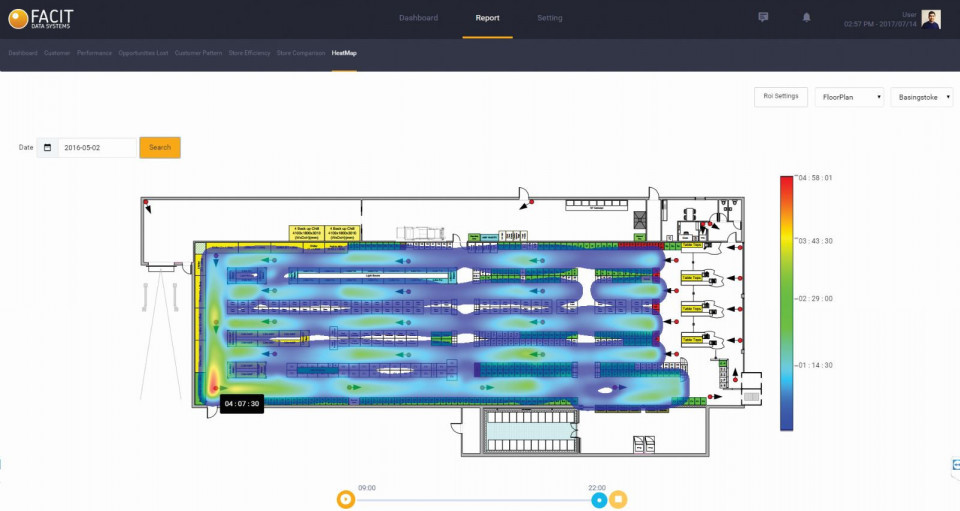This screenshot has width=960, height=511.
Task: Click the date input field
Action: point(97,147)
